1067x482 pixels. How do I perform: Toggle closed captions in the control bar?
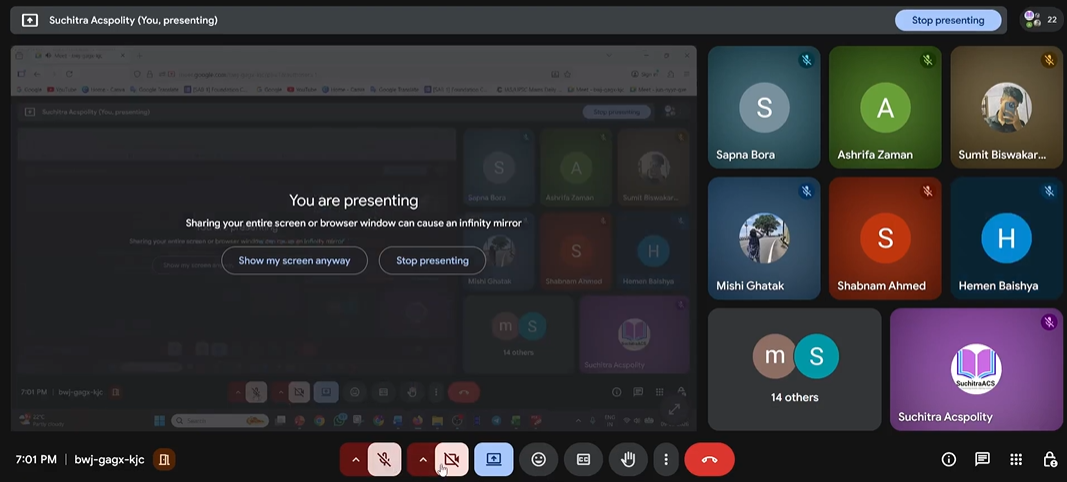tap(583, 460)
